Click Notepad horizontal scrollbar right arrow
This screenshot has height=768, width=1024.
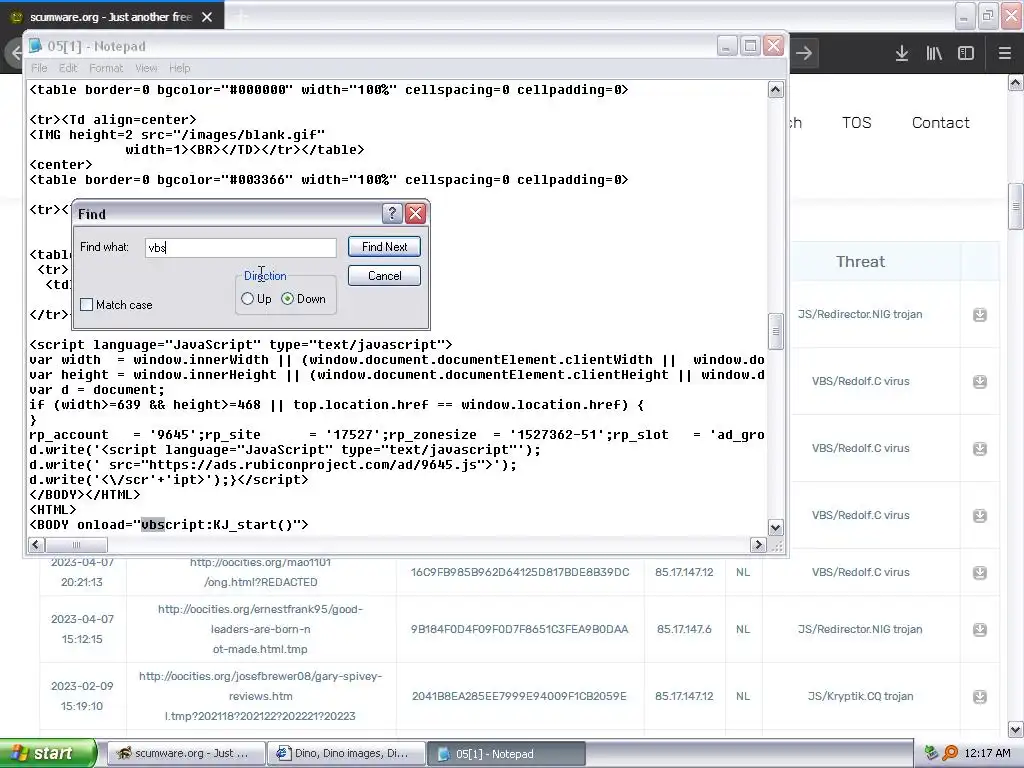point(758,545)
